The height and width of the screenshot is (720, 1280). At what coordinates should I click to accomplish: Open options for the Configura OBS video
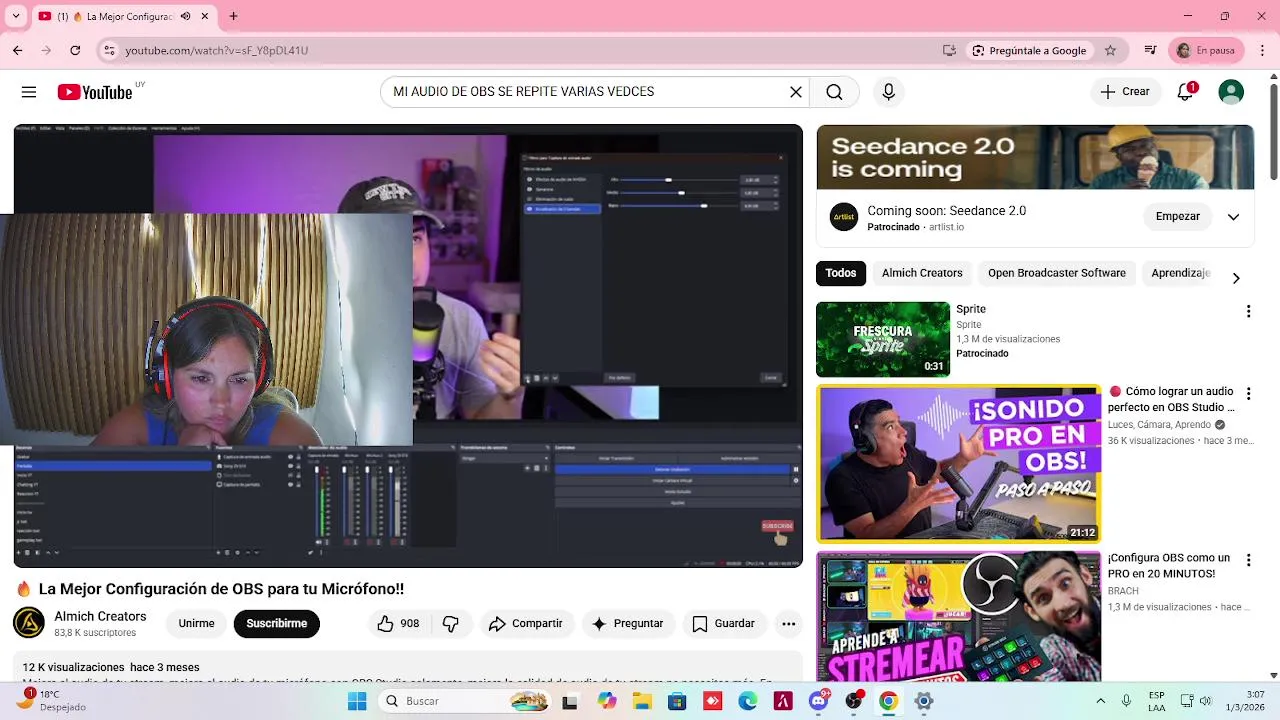click(1248, 560)
